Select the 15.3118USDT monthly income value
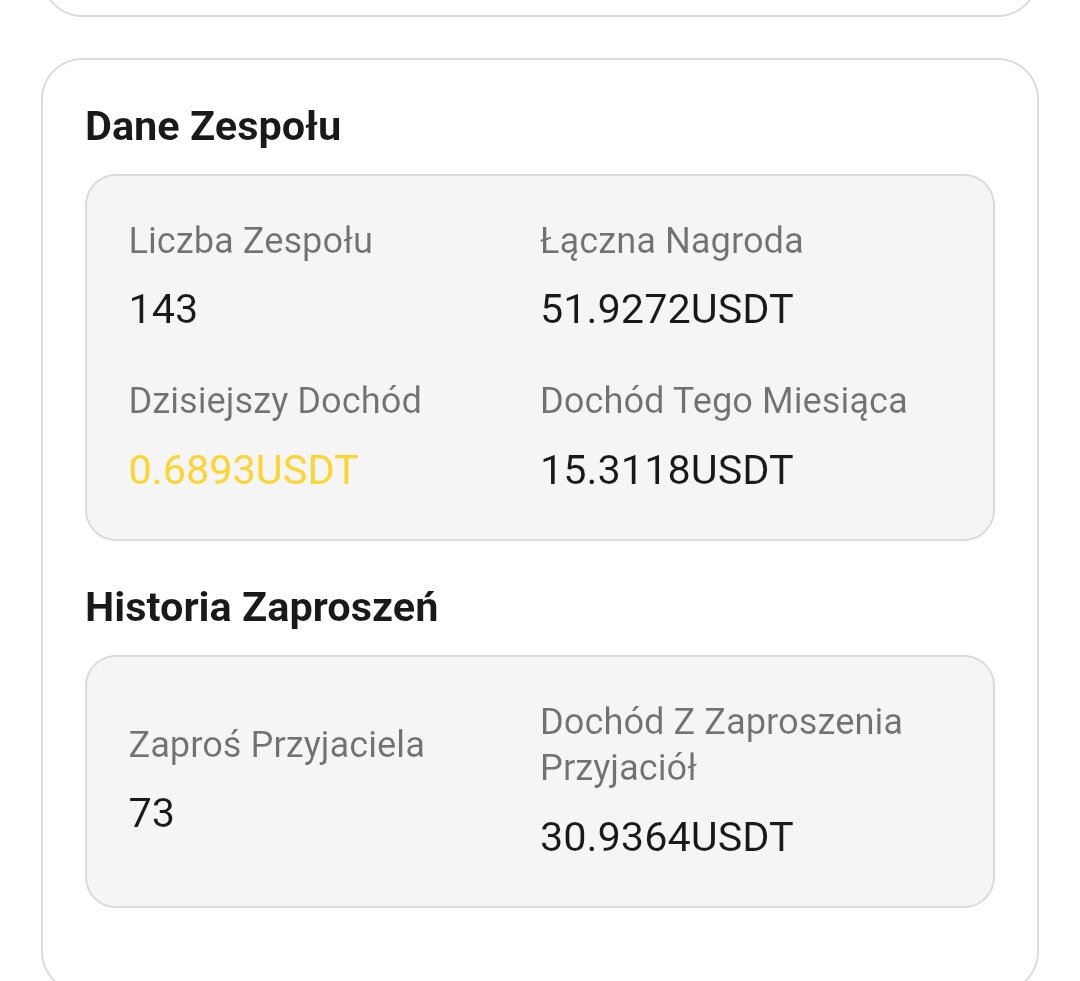Viewport: 1080px width, 981px height. 666,469
